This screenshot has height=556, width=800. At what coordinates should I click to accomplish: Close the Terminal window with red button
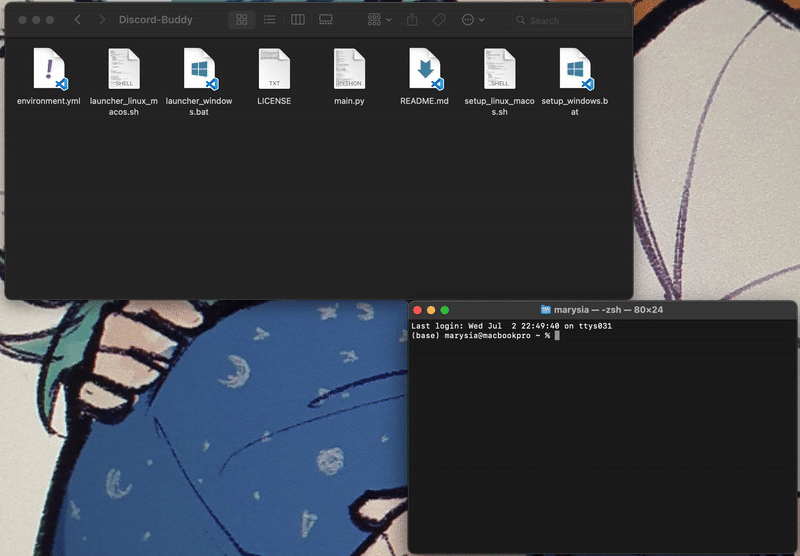(x=417, y=310)
